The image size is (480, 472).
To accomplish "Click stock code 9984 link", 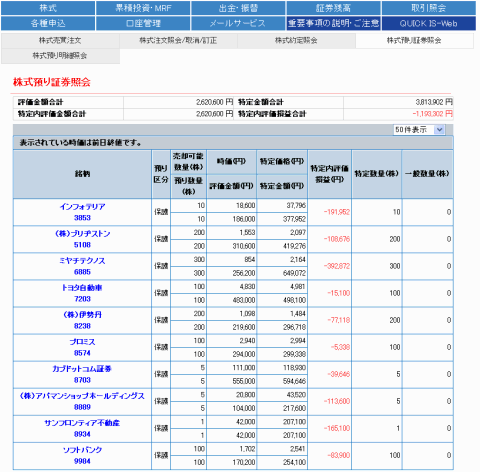I will [82, 461].
